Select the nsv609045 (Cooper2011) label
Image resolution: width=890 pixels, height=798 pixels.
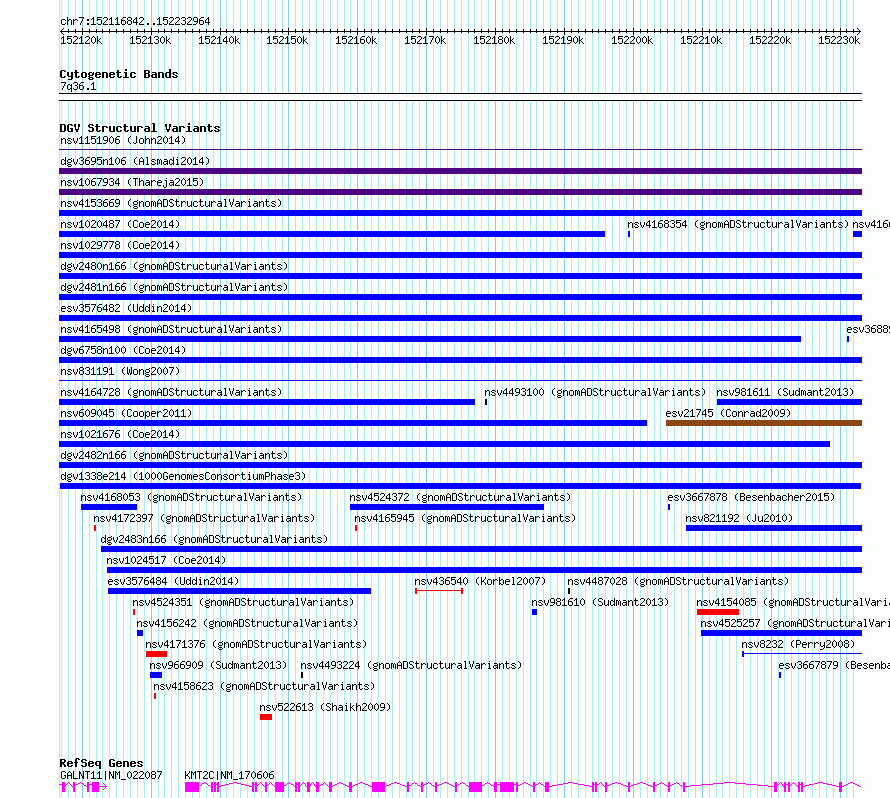point(126,413)
